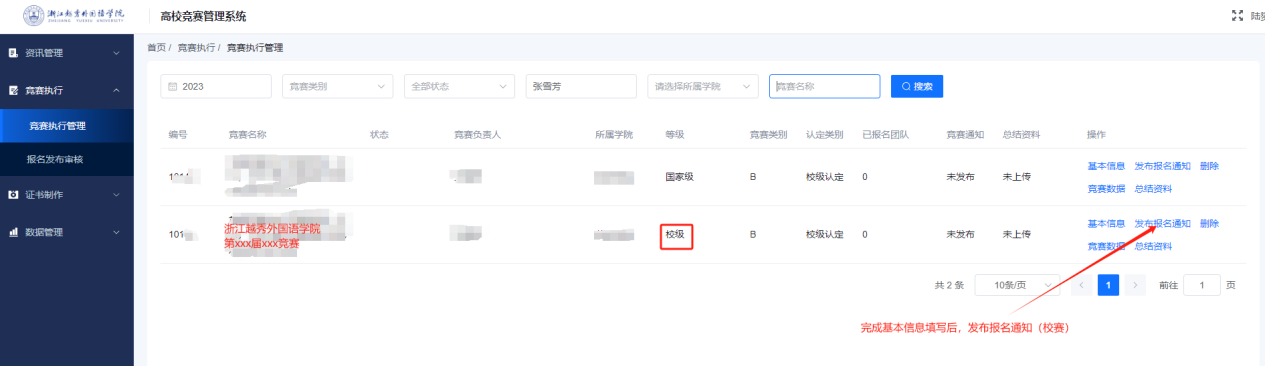Click the calendar icon in year field
Screen dimensions: 1265x366
[x=172, y=87]
